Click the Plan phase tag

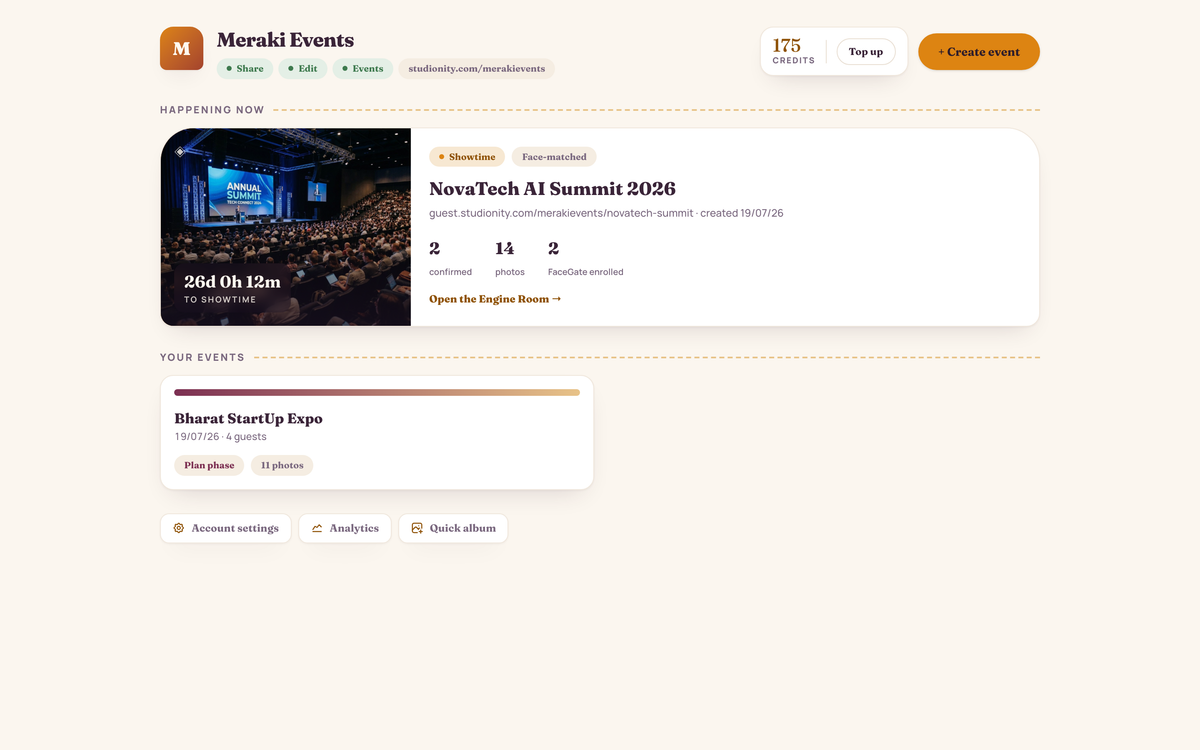[x=209, y=465]
